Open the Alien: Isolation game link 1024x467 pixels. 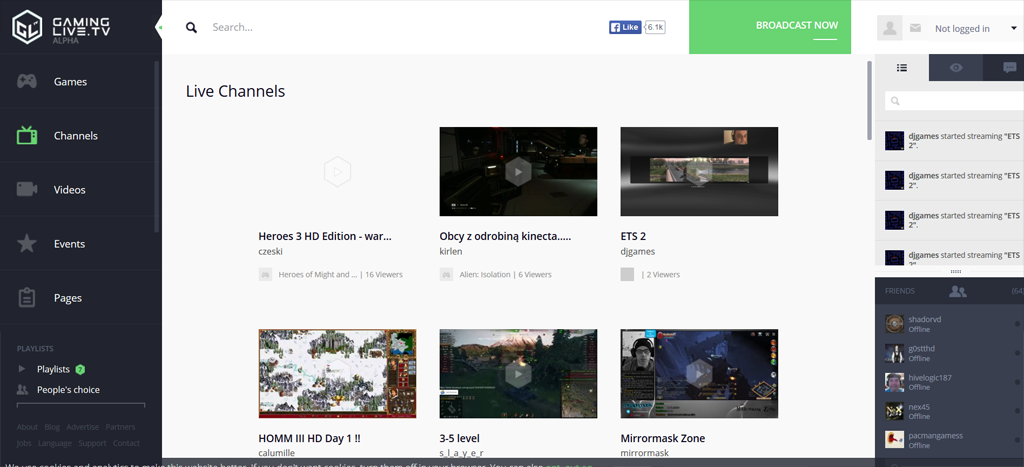(485, 275)
